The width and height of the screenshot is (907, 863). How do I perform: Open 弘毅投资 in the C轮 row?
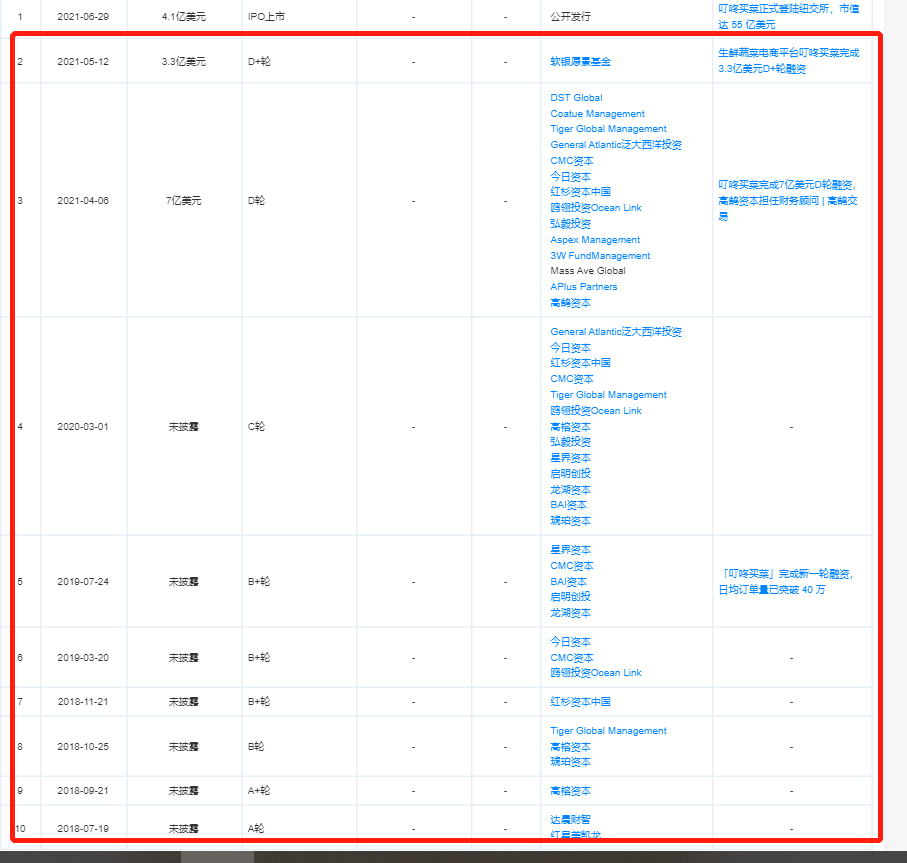(570, 442)
